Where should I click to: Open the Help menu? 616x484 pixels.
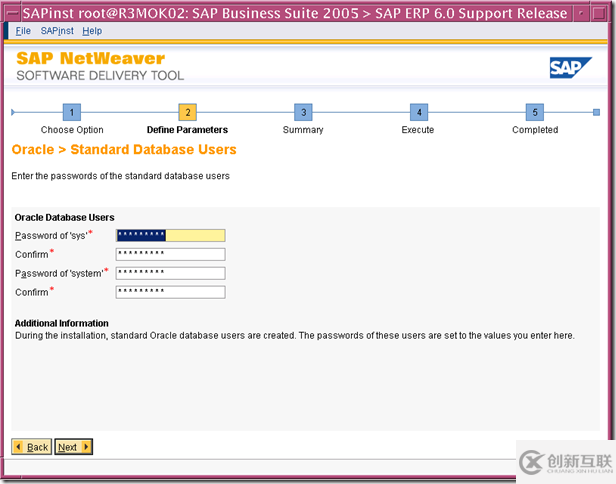click(x=92, y=31)
